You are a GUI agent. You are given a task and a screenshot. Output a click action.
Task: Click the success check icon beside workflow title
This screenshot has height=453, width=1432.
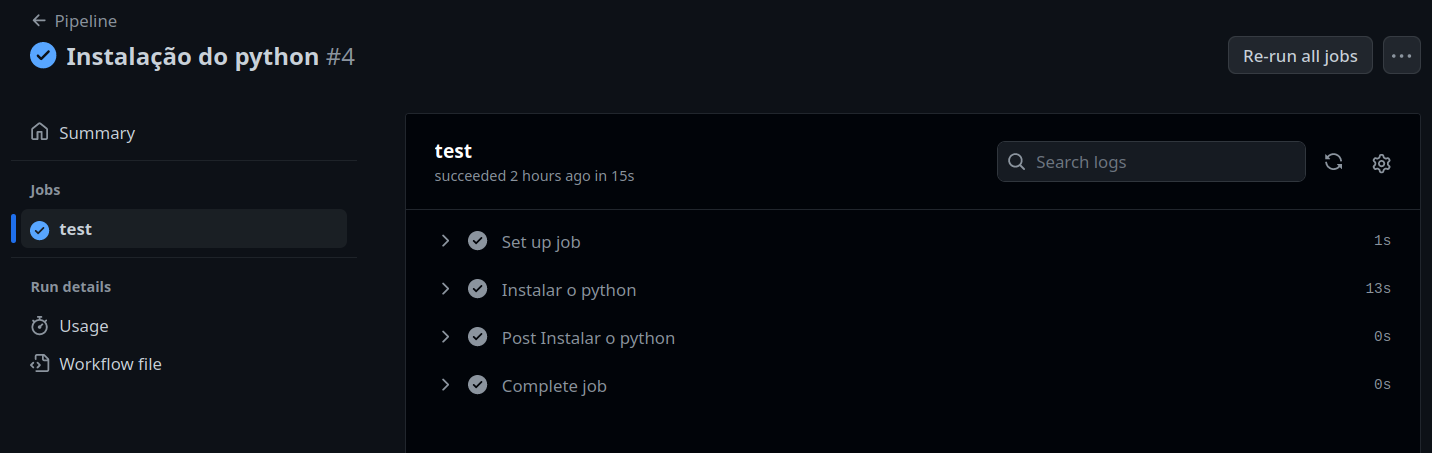(43, 56)
